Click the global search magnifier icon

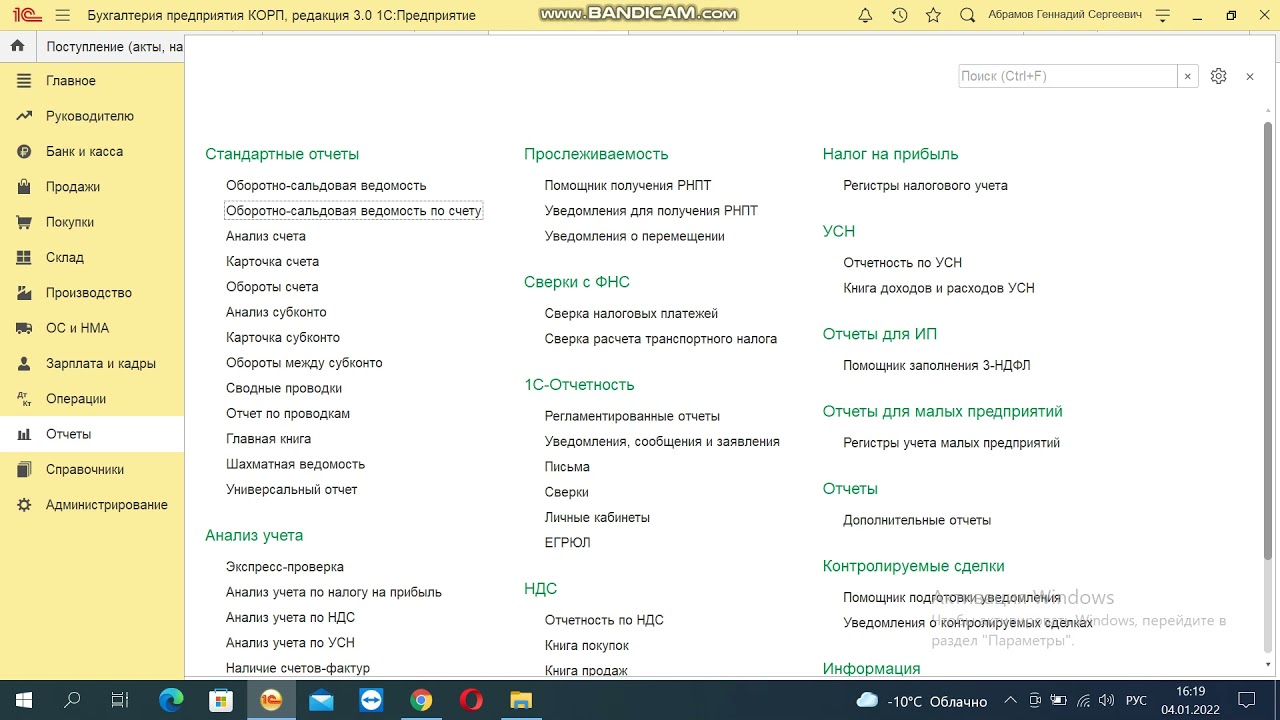tap(967, 16)
